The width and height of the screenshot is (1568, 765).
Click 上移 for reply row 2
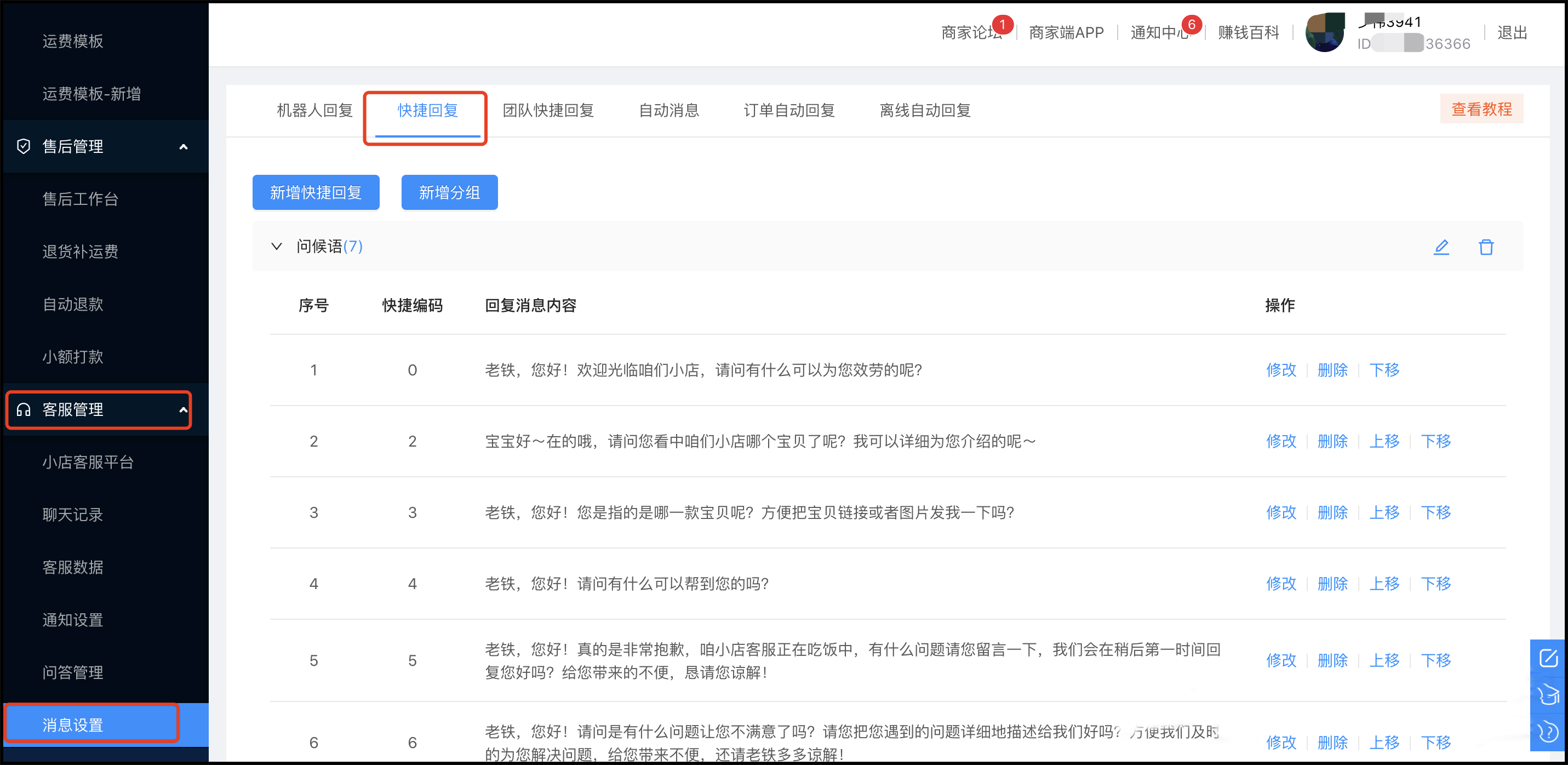coord(1384,441)
